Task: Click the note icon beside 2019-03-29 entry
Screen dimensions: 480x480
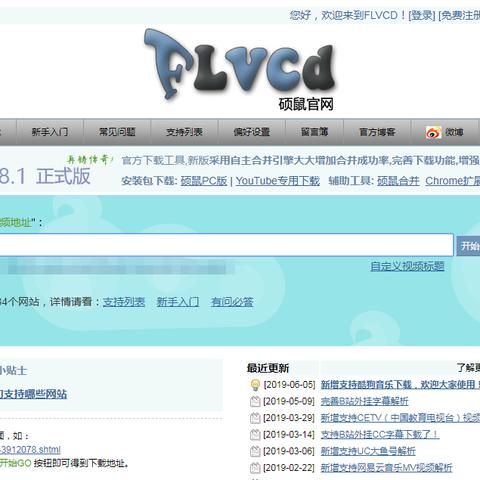Action: [x=255, y=418]
